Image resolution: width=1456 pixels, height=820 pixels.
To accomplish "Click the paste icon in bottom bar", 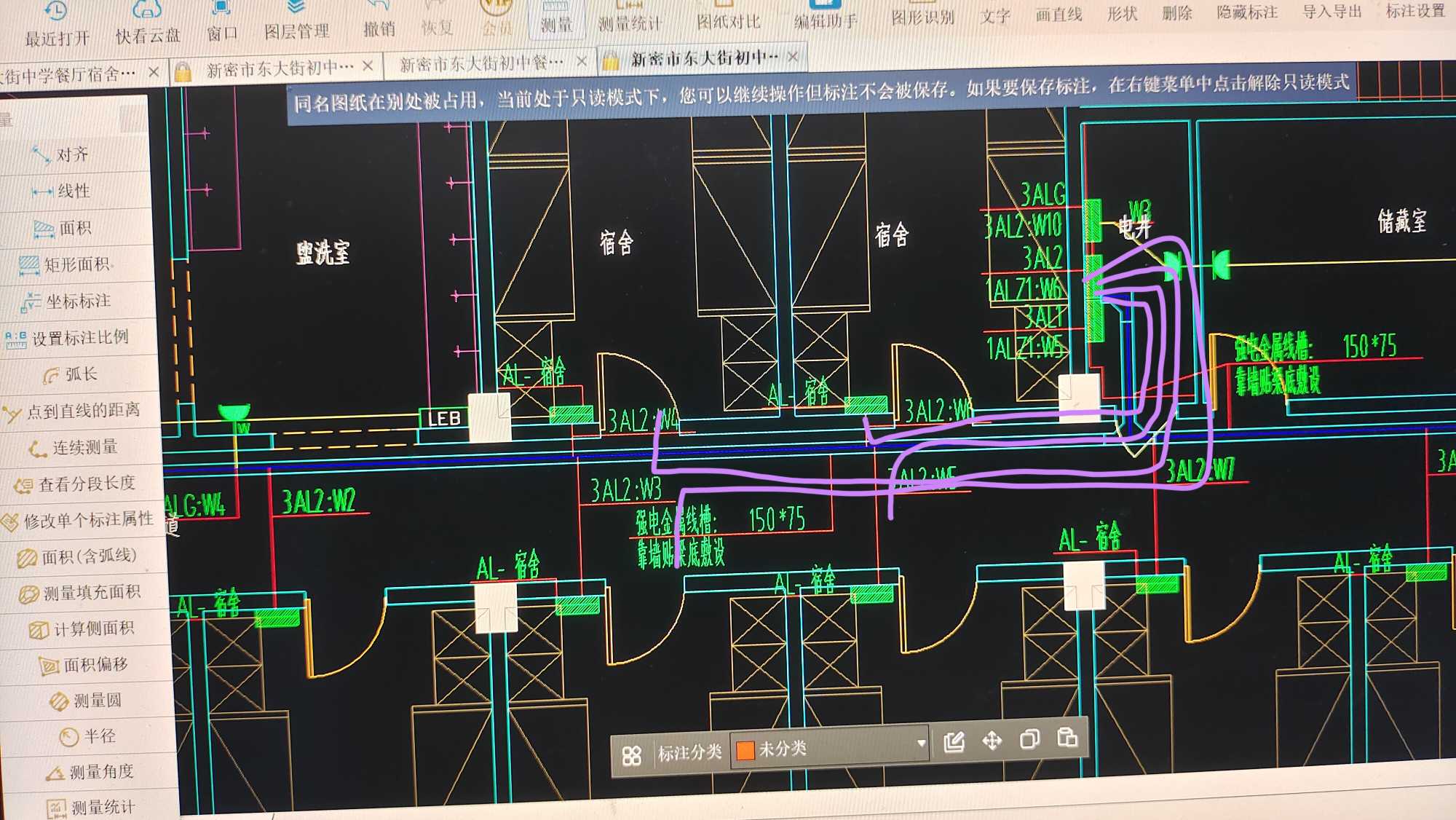I will (x=1067, y=738).
